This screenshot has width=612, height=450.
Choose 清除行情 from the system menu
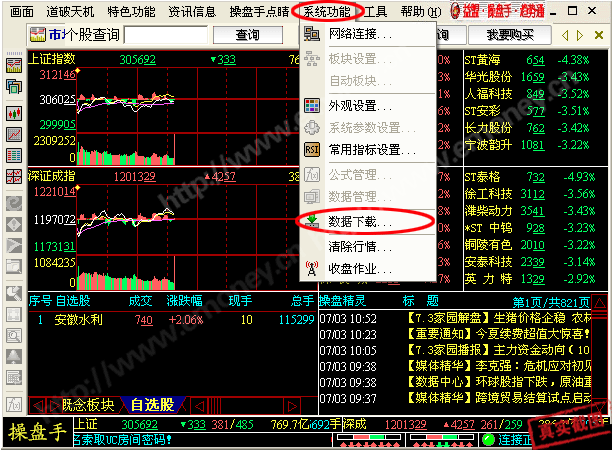point(360,246)
